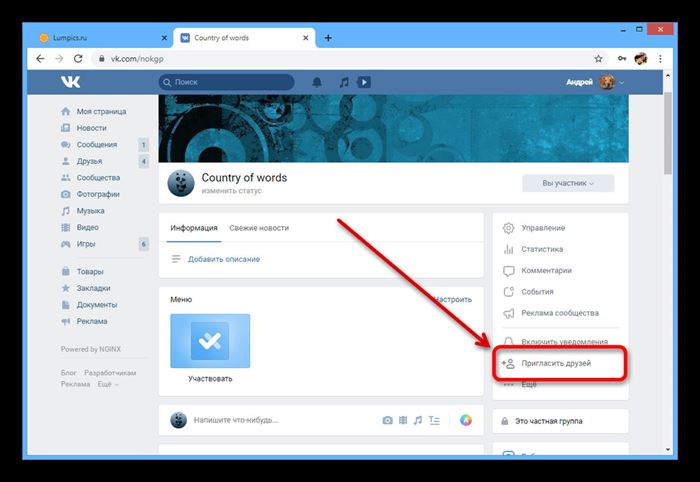Open Закладки in sidebar
The height and width of the screenshot is (482, 700).
[x=93, y=288]
